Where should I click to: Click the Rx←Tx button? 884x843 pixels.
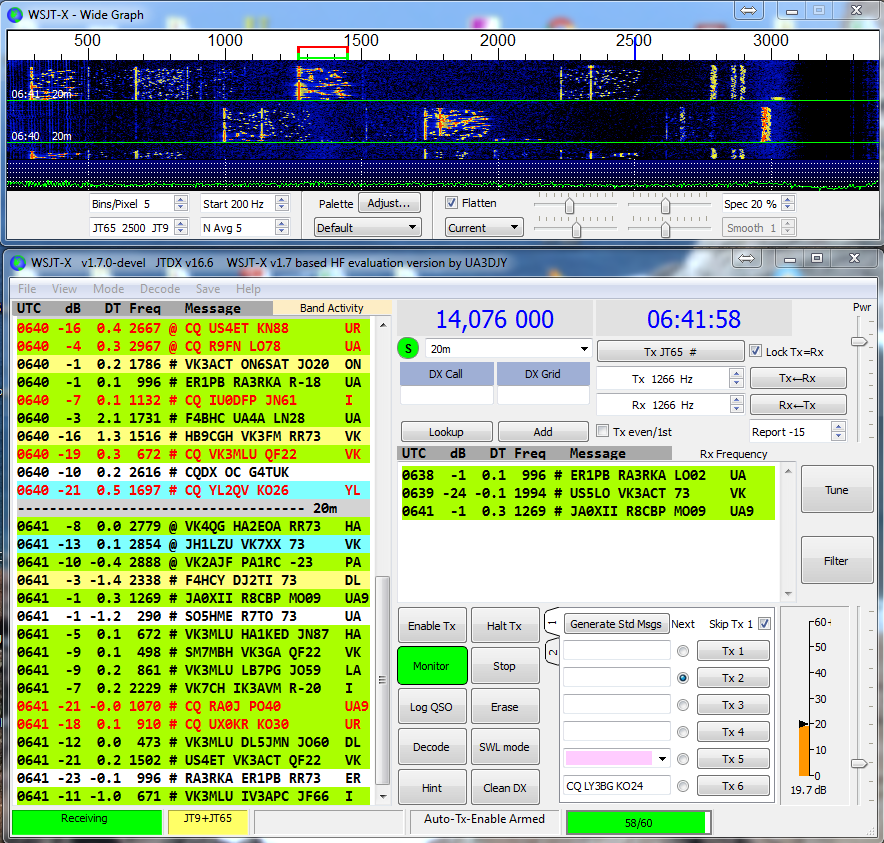[797, 405]
